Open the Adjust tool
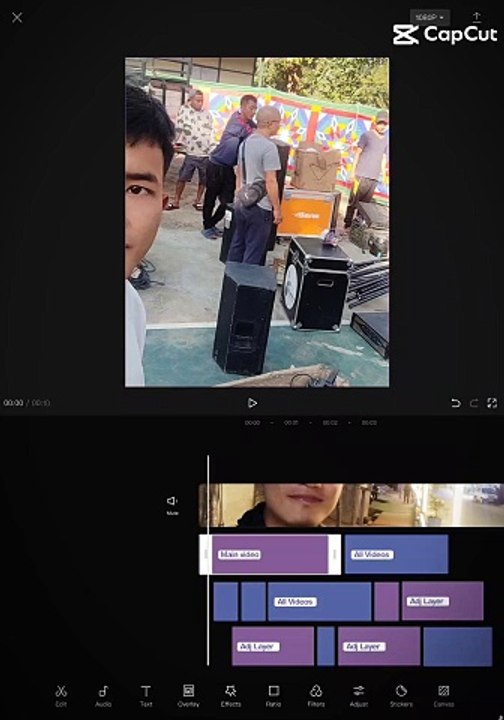The width and height of the screenshot is (504, 720). (358, 695)
